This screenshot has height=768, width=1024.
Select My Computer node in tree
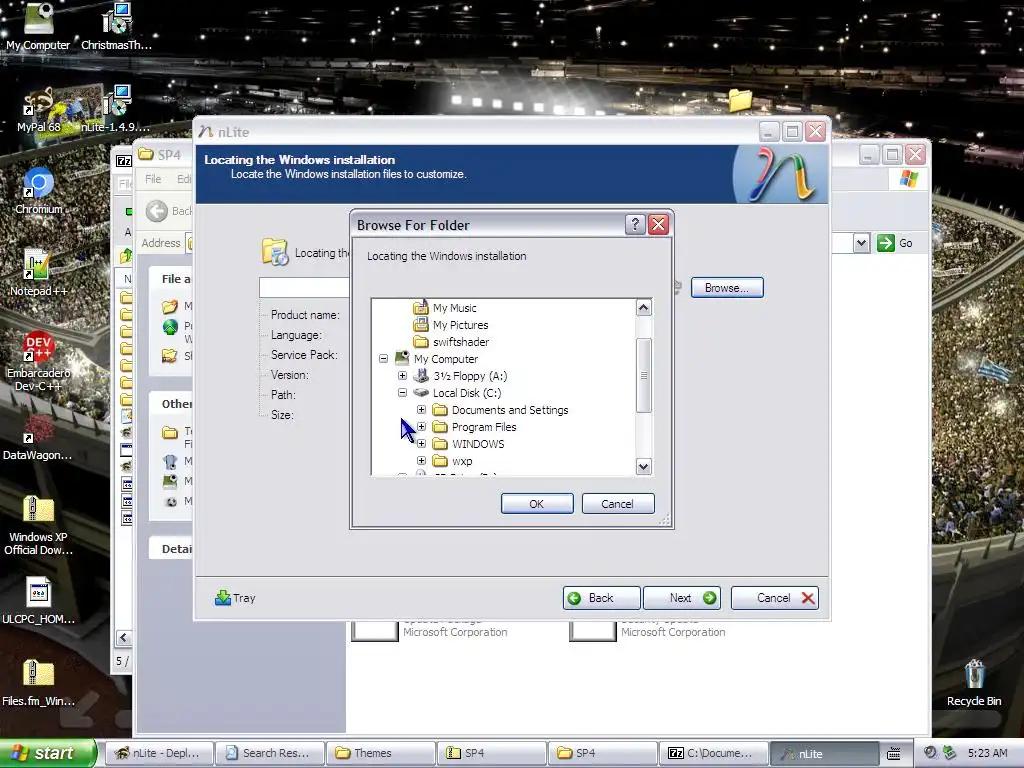445,359
